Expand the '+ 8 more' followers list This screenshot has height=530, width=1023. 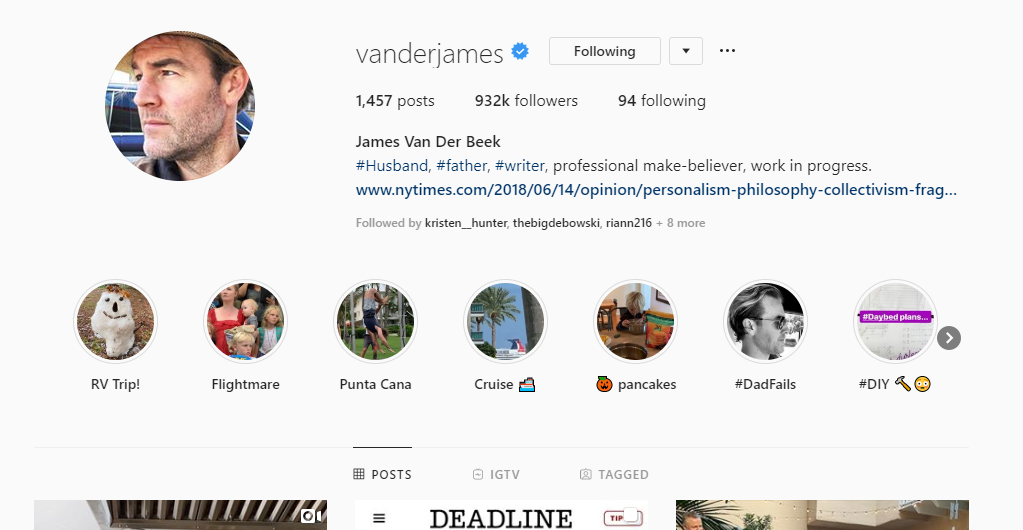(x=680, y=223)
